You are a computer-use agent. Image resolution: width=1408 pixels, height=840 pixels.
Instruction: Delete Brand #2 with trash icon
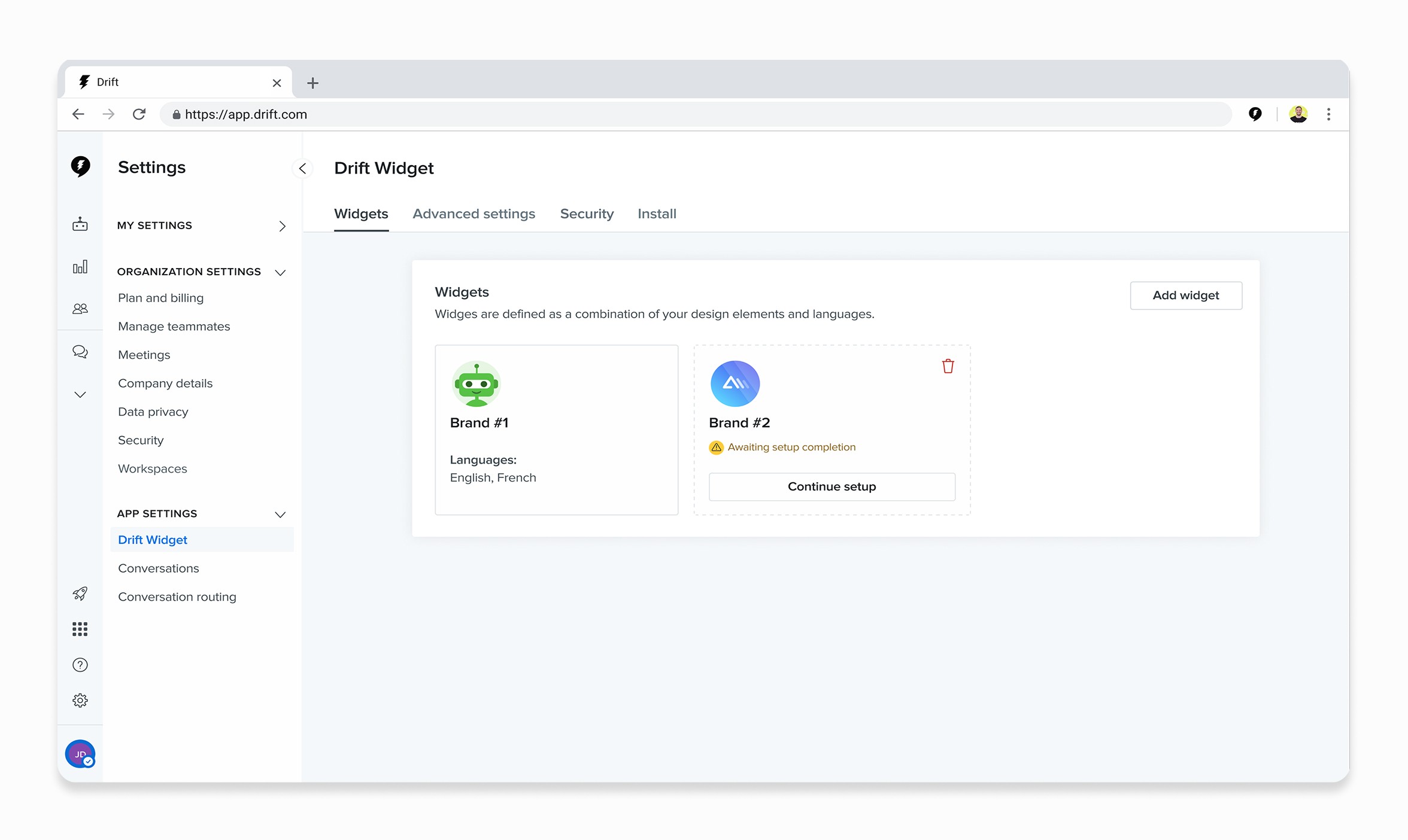948,366
